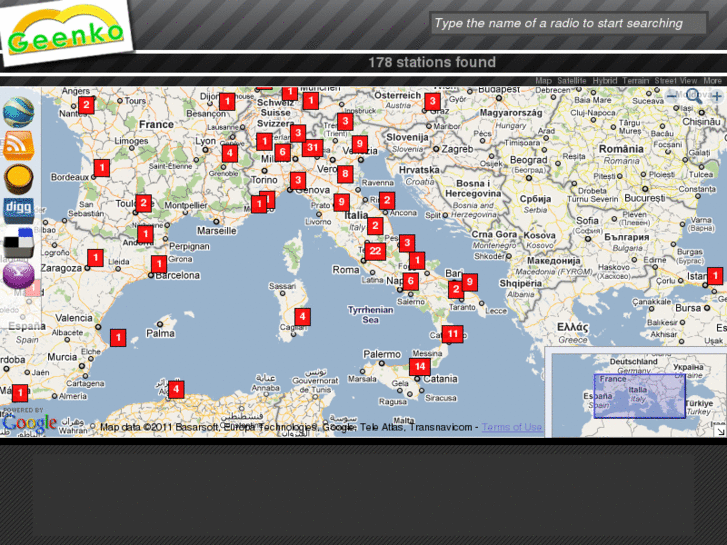Select the 4 marker near Cagliari
Screen dimensions: 727x545
click(302, 317)
